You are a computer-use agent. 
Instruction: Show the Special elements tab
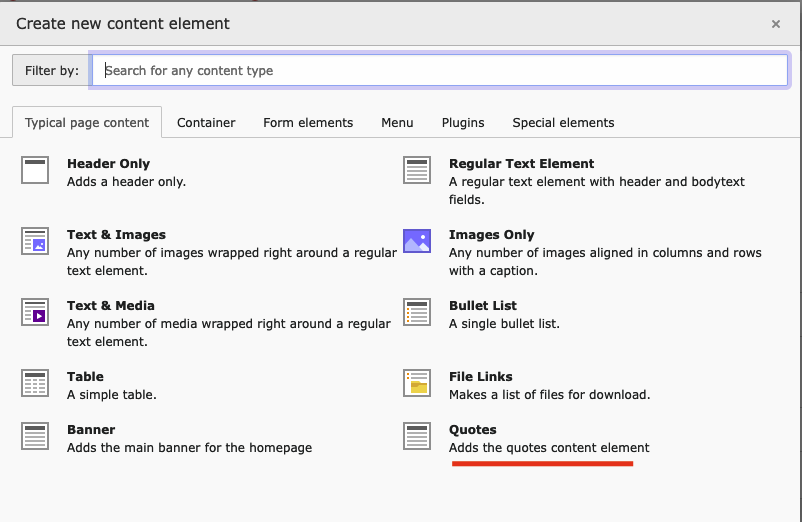[563, 123]
